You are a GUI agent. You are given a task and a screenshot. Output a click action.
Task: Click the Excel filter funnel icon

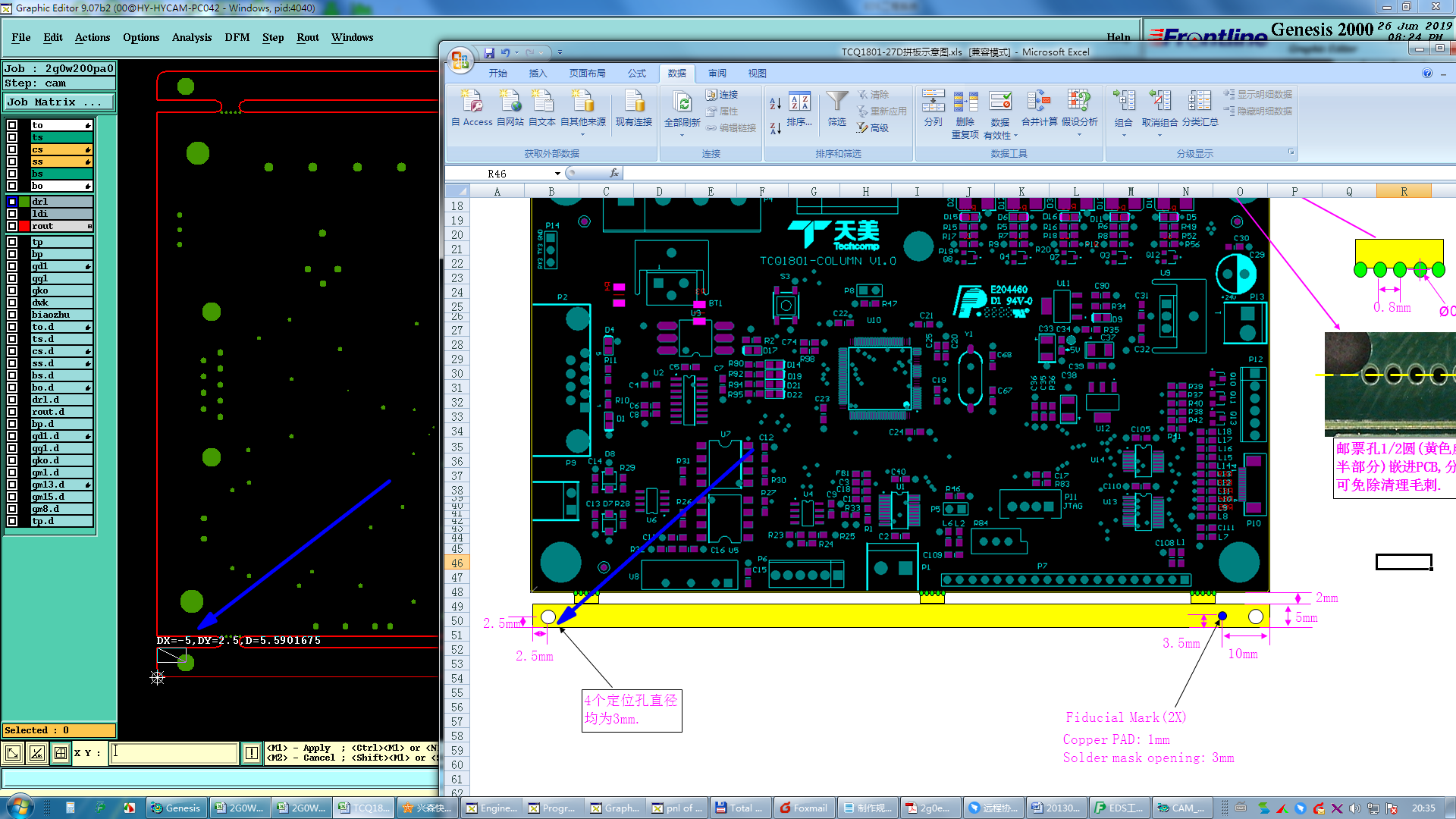coord(836,102)
